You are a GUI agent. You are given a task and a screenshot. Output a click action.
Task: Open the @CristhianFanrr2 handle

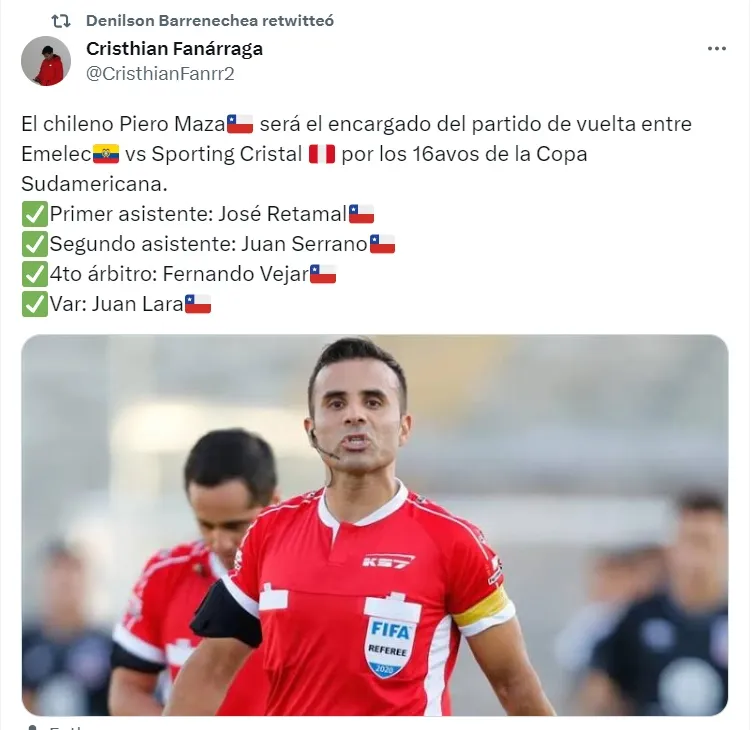click(160, 73)
